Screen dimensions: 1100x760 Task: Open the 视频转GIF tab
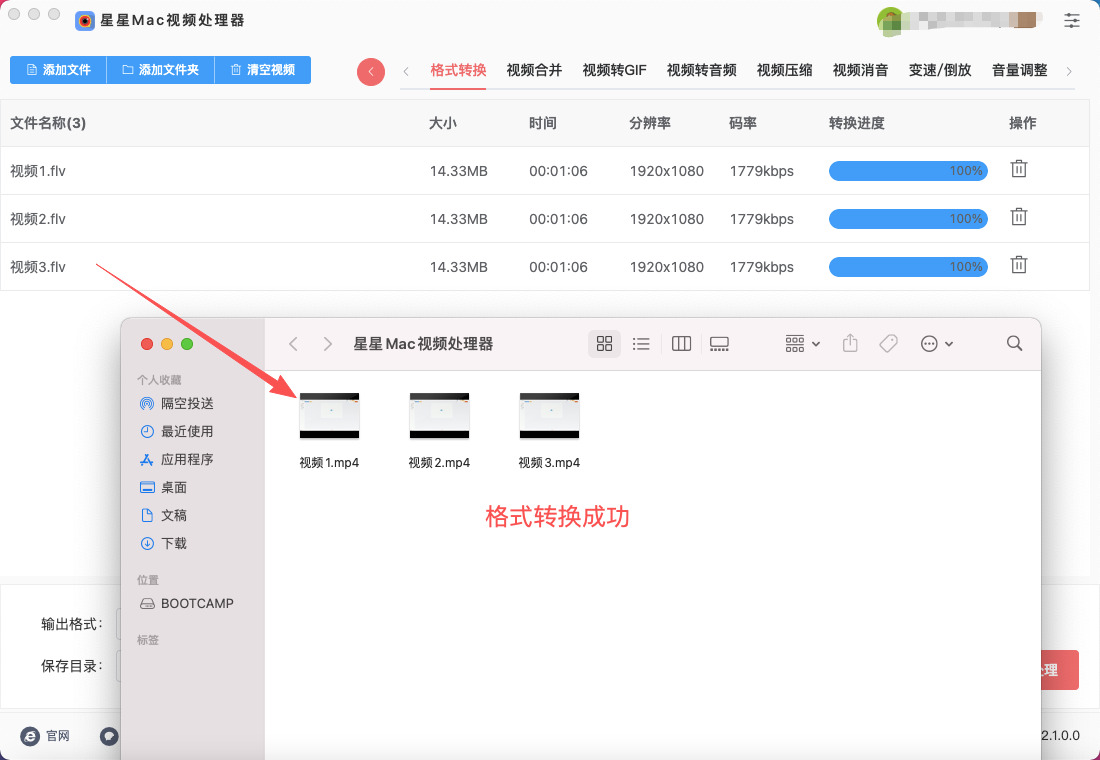pos(615,70)
